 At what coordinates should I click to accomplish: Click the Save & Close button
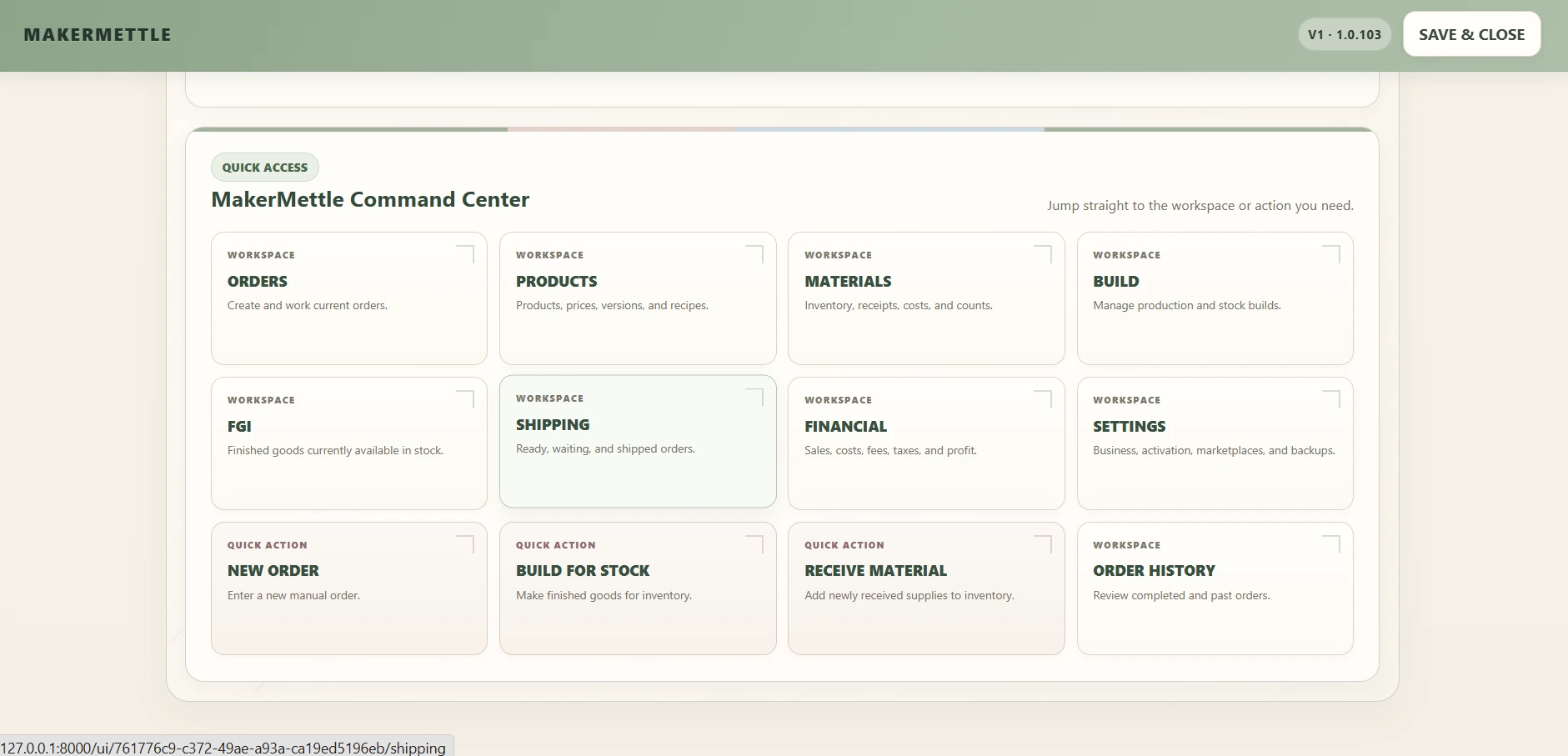[x=1471, y=34]
